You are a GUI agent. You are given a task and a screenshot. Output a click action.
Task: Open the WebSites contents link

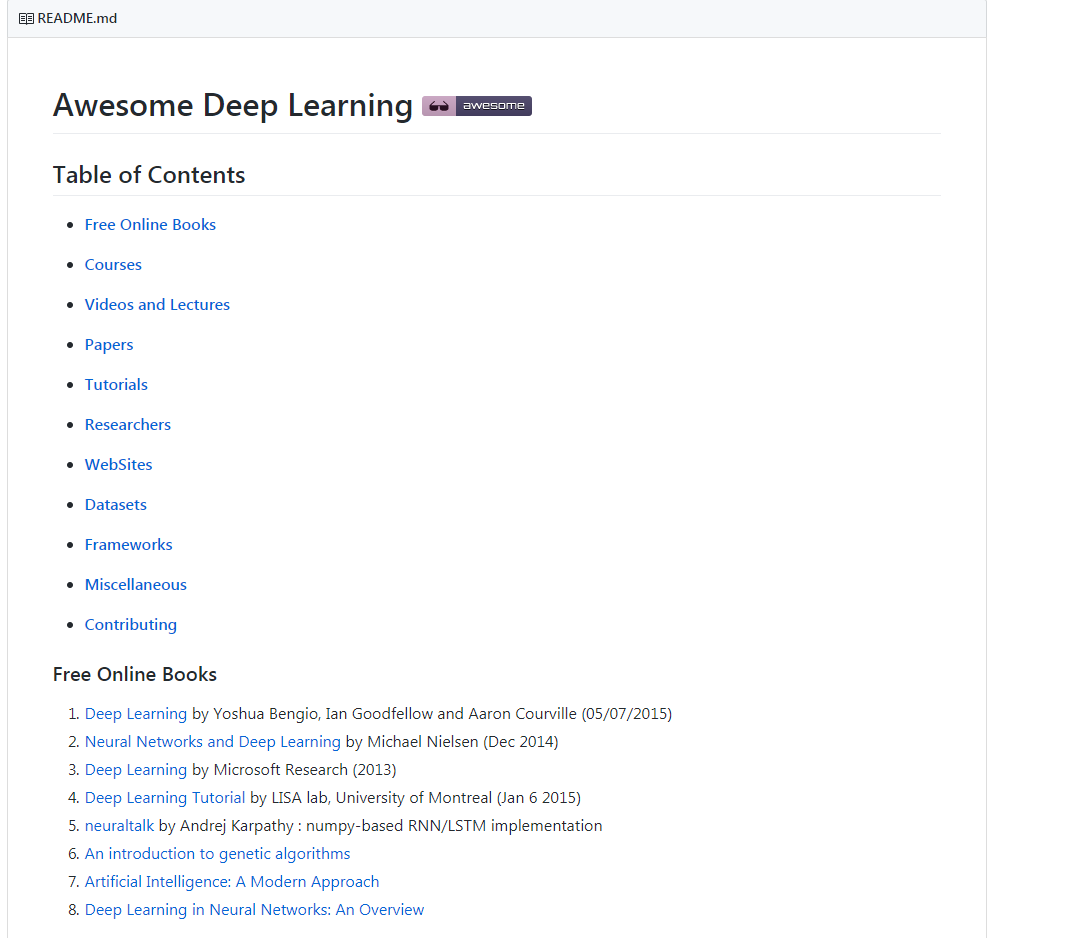[119, 465]
